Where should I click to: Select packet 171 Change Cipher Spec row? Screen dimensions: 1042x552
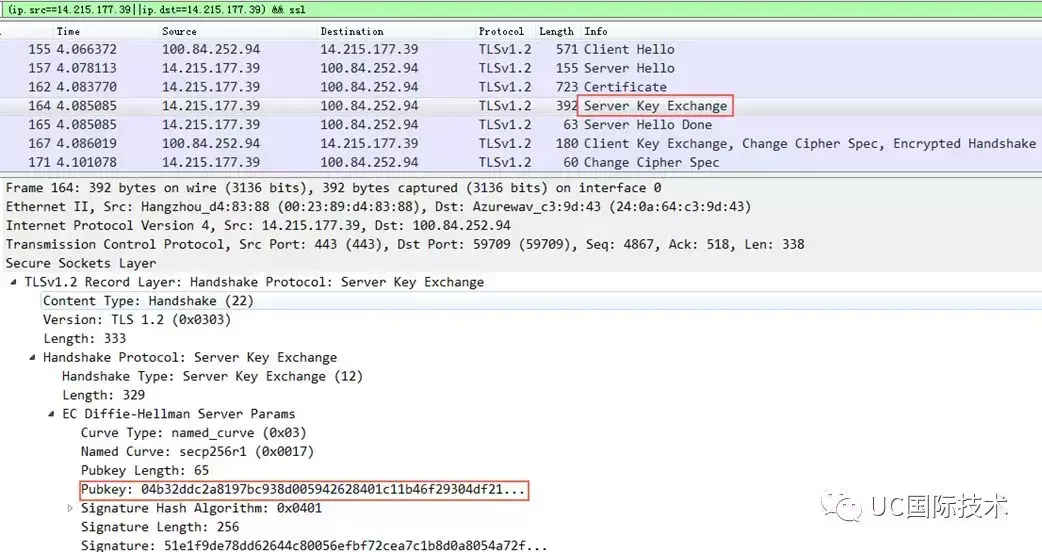point(521,162)
